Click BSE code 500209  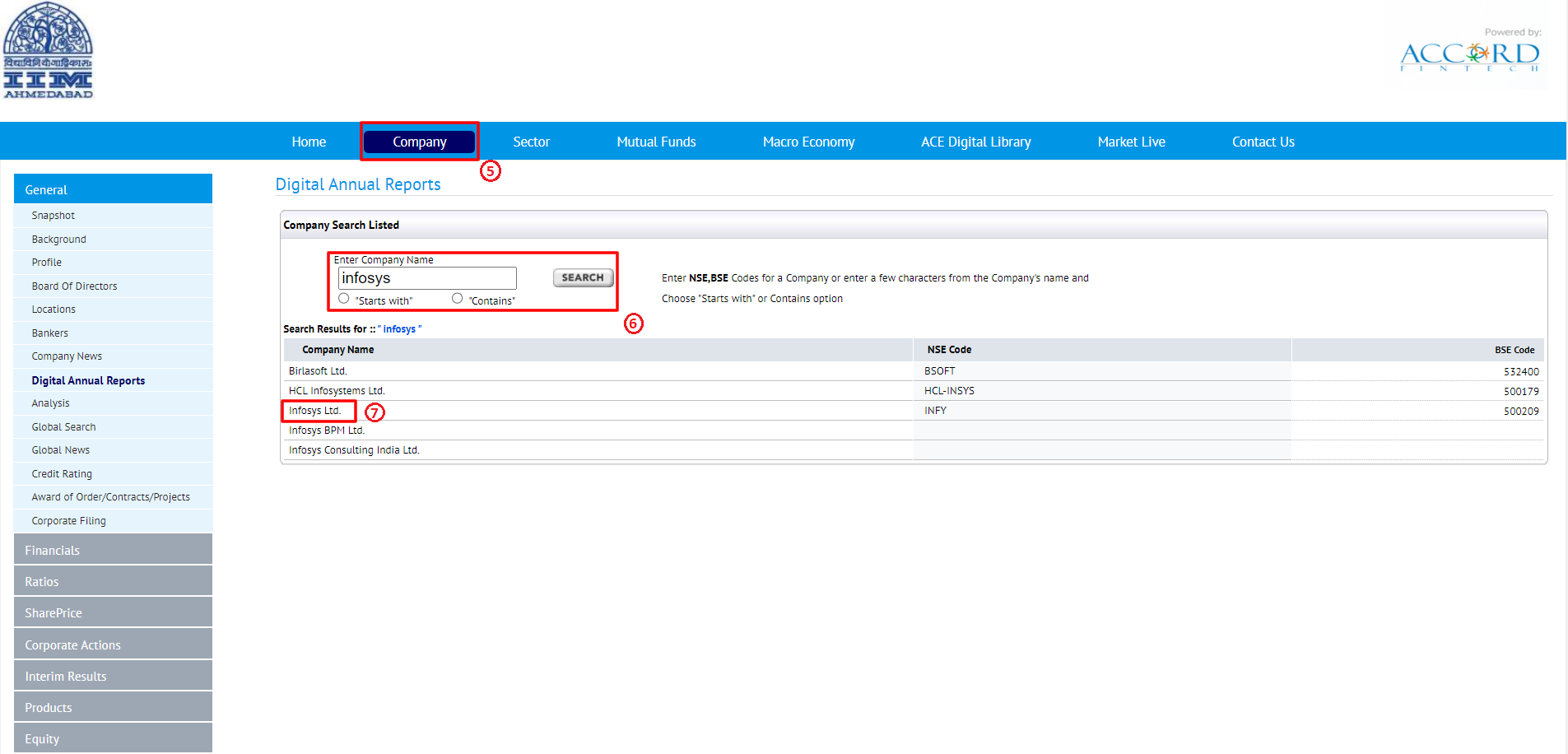tap(1521, 412)
